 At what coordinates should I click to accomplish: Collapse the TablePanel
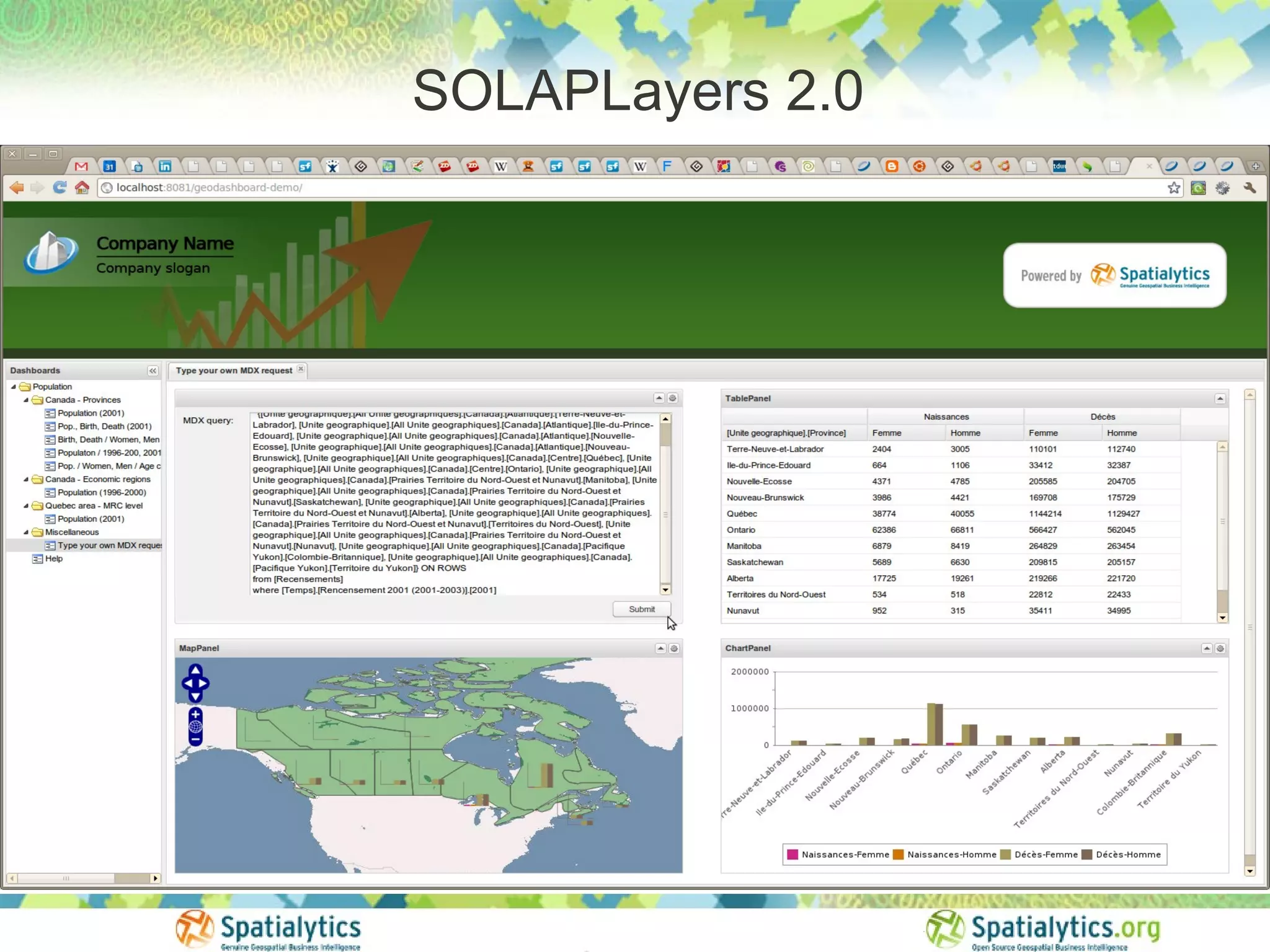coord(1220,399)
